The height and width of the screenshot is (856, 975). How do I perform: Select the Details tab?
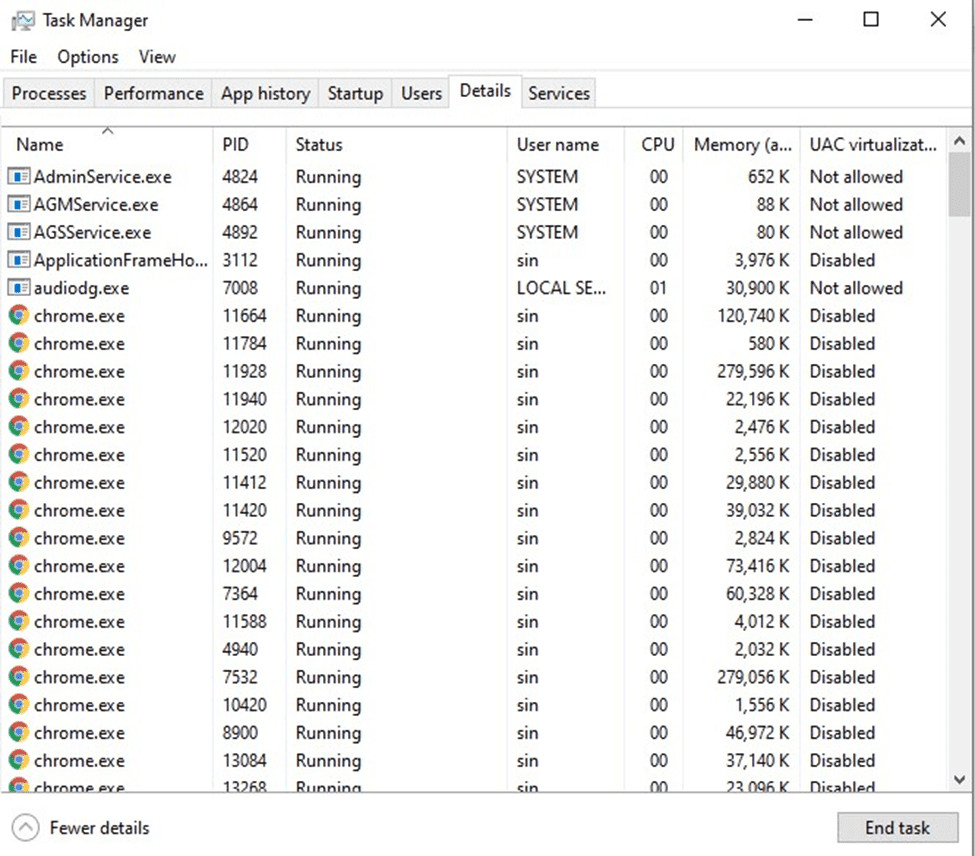(x=485, y=91)
